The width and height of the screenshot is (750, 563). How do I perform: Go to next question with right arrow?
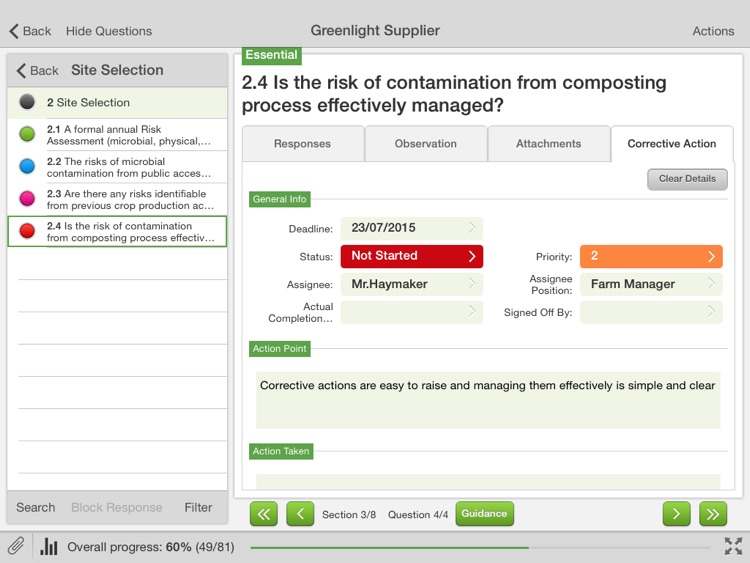click(x=676, y=514)
